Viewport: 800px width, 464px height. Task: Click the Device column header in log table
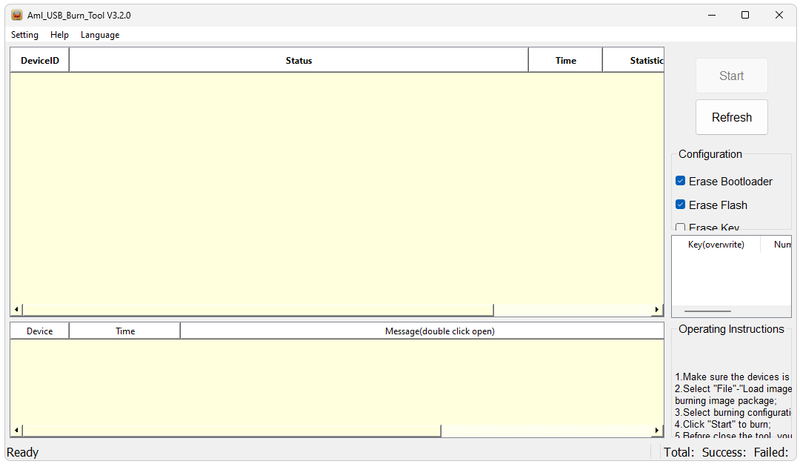(x=40, y=331)
